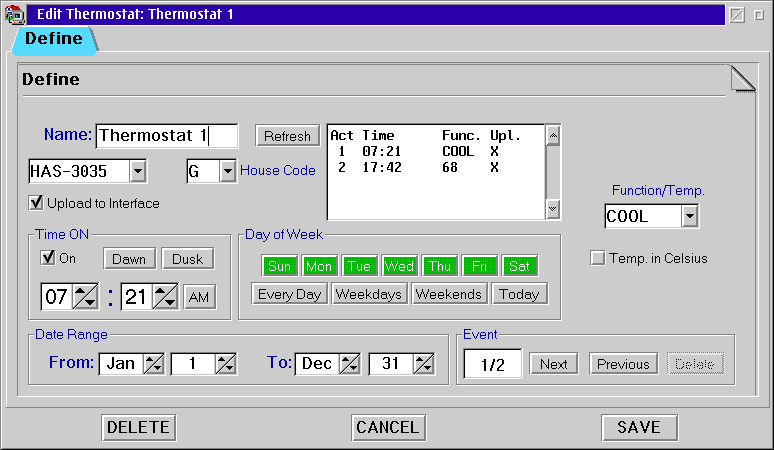Open the HAS-3035 model dropdown

138,172
